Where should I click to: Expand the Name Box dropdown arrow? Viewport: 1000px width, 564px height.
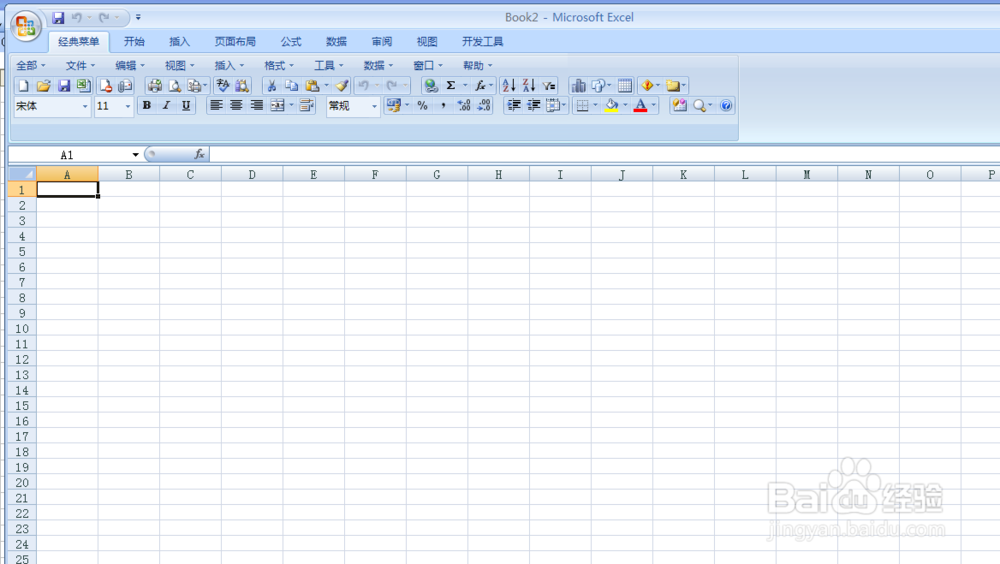tap(135, 155)
